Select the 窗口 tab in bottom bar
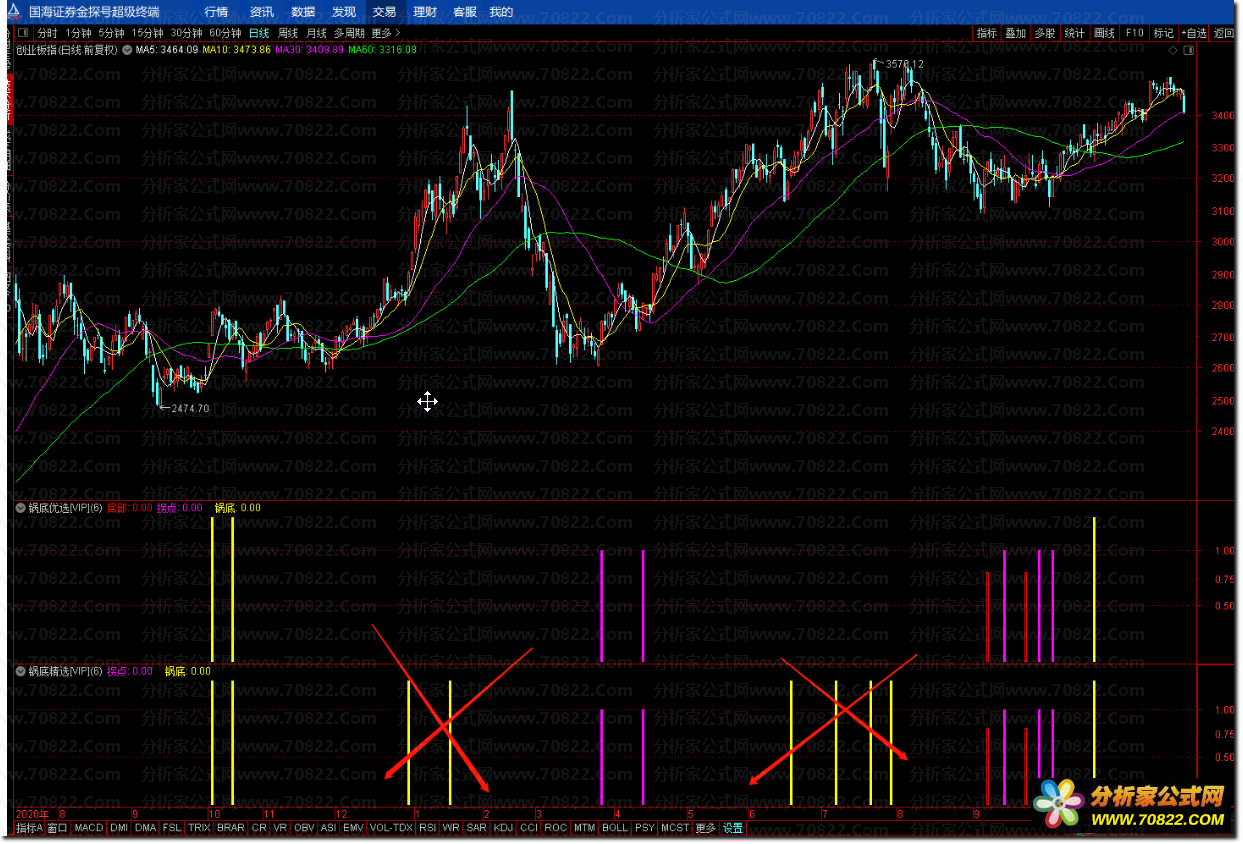 58,828
